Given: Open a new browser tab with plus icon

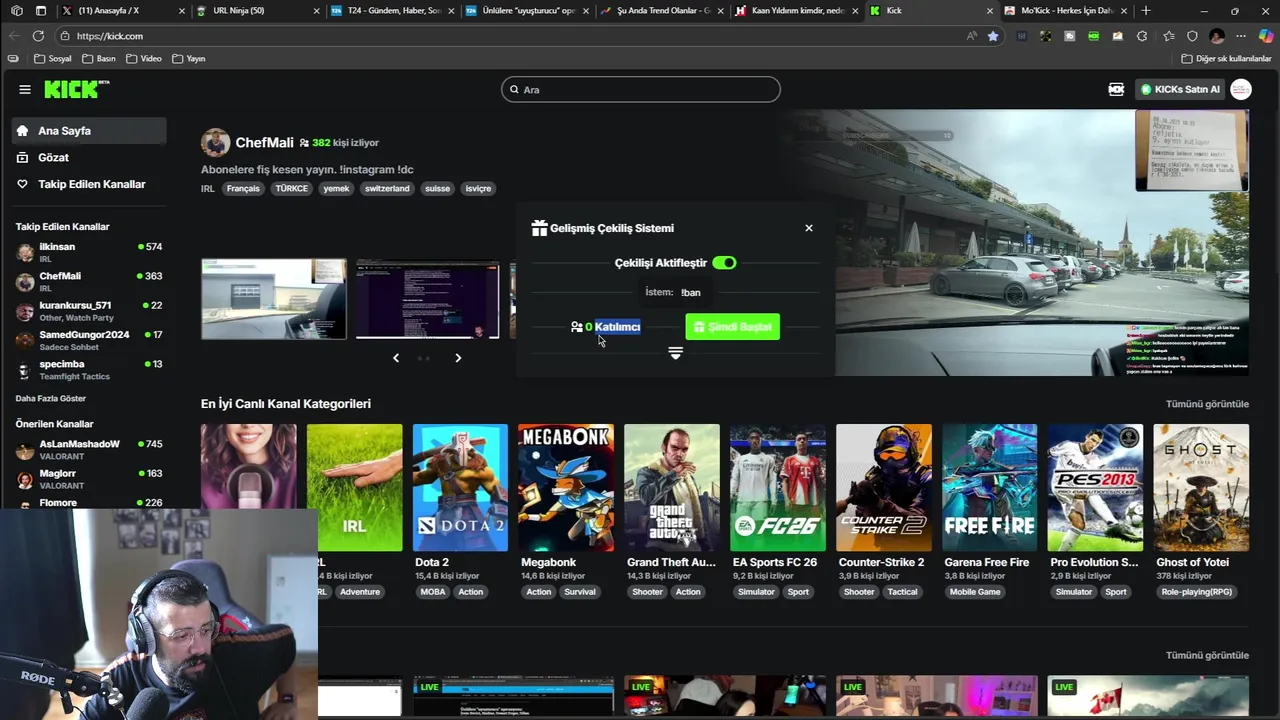Looking at the screenshot, I should point(1146,11).
